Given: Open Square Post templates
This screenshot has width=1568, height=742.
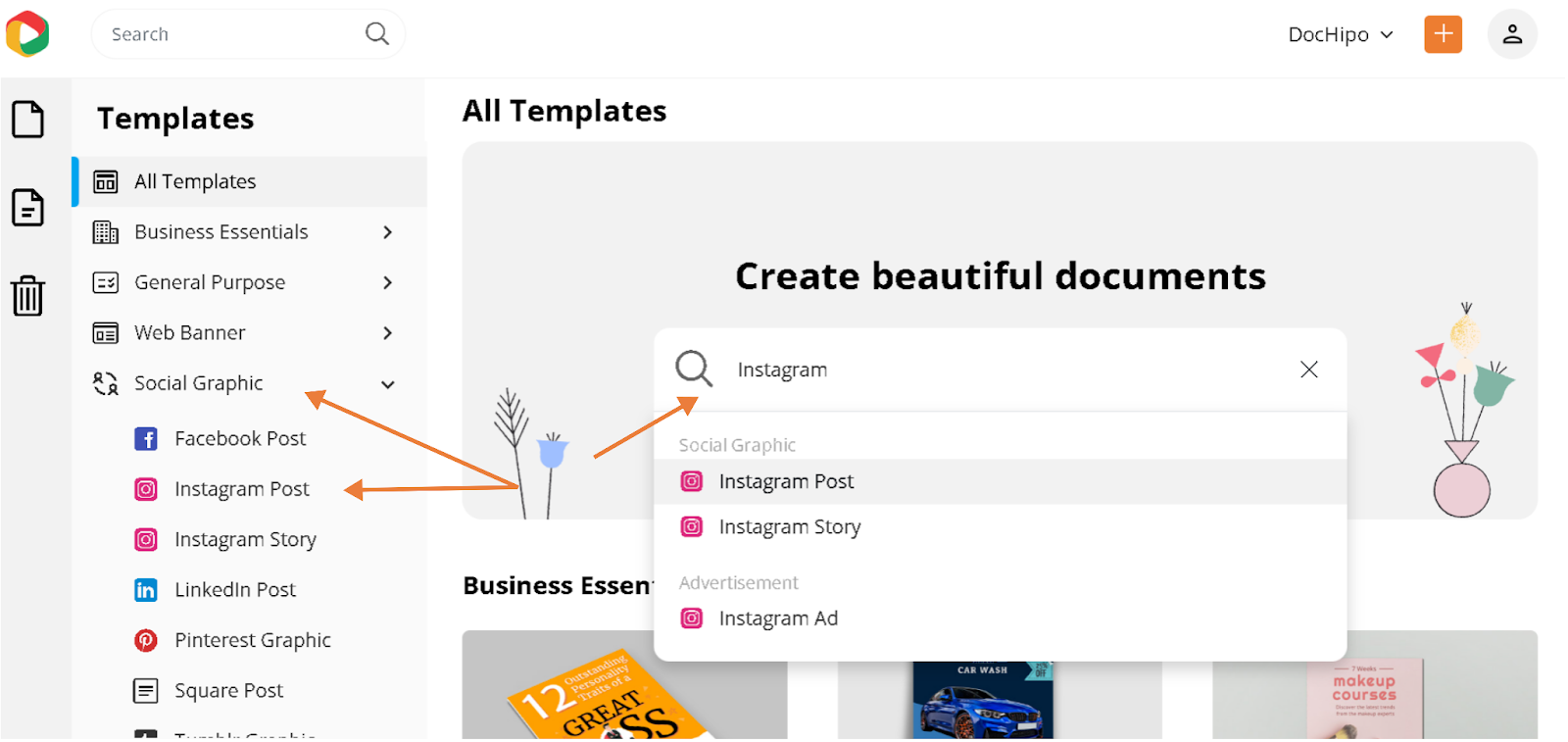Looking at the screenshot, I should (x=229, y=691).
